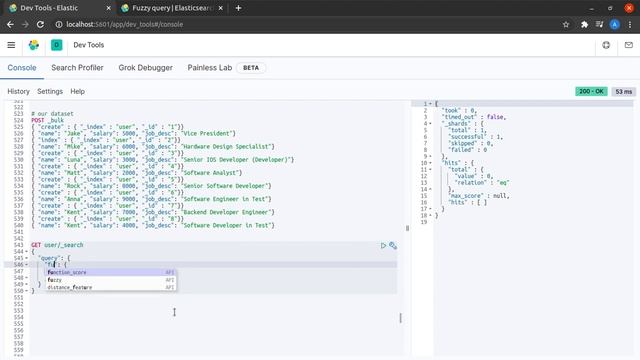This screenshot has width=640, height=360.
Task: Click the "max_score" : null response line
Action: [x=479, y=196]
